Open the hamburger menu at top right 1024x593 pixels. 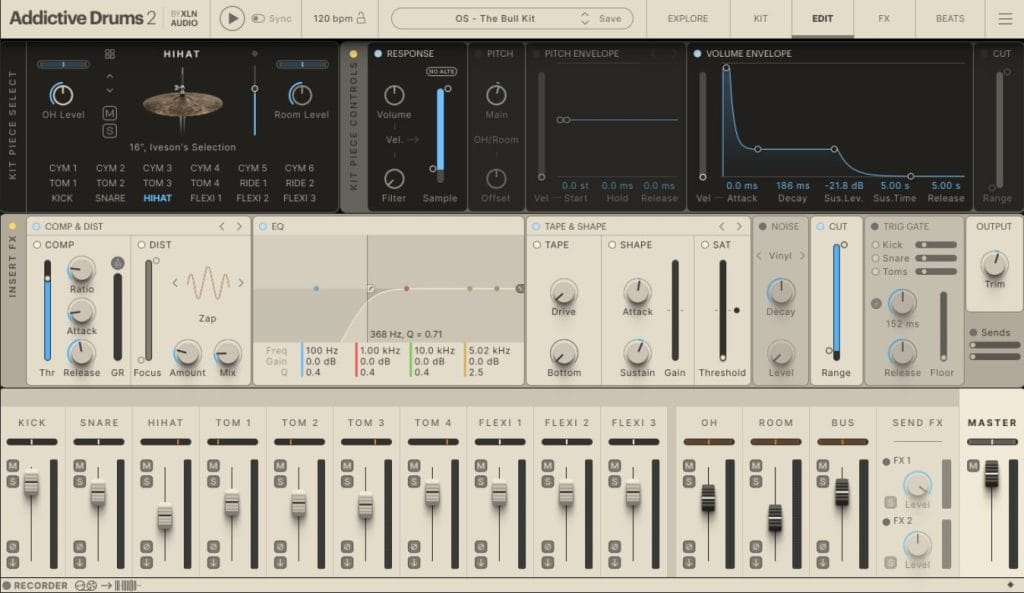(x=1005, y=18)
